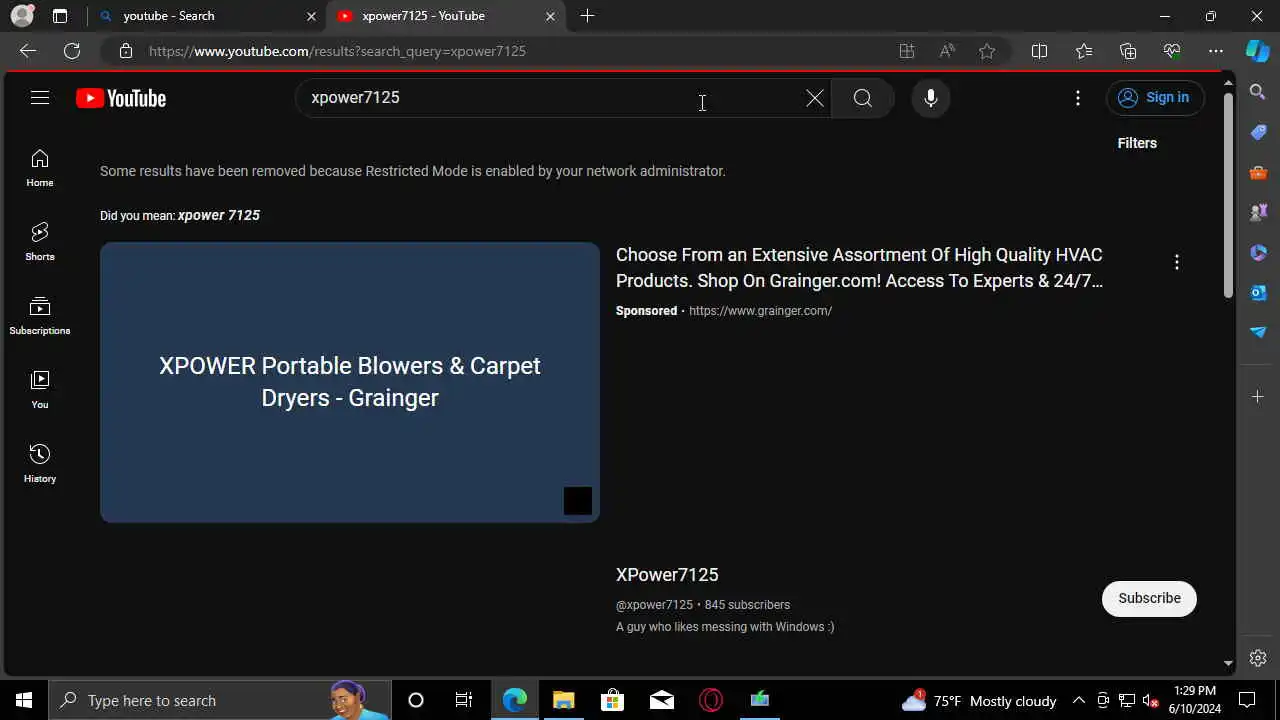Start voice search with the microphone
Screen dimensions: 1280x720
point(931,98)
